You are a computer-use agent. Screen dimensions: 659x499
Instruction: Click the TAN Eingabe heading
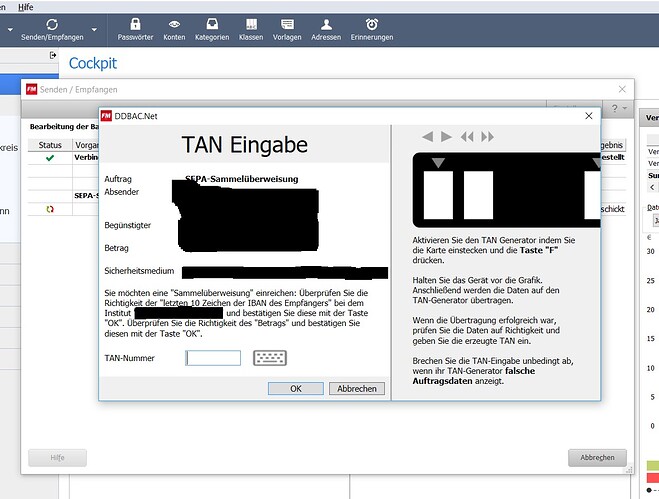(x=245, y=145)
